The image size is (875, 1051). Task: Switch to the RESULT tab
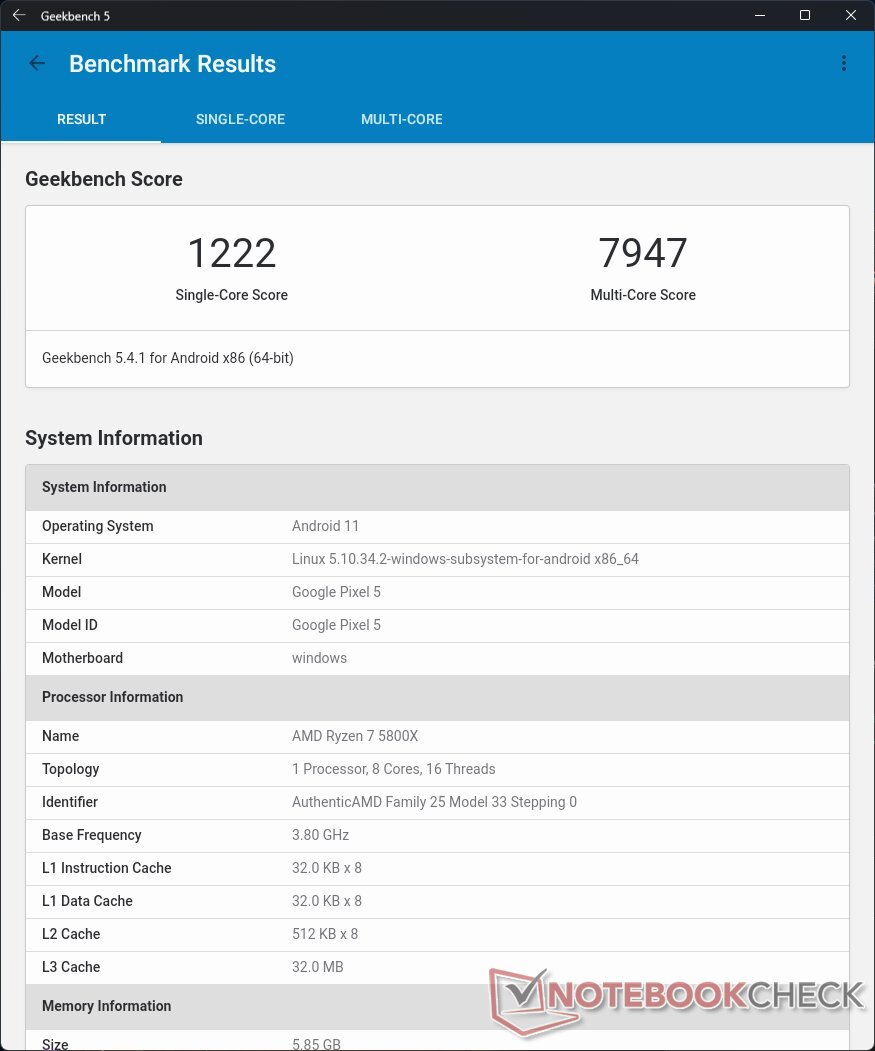click(x=81, y=119)
